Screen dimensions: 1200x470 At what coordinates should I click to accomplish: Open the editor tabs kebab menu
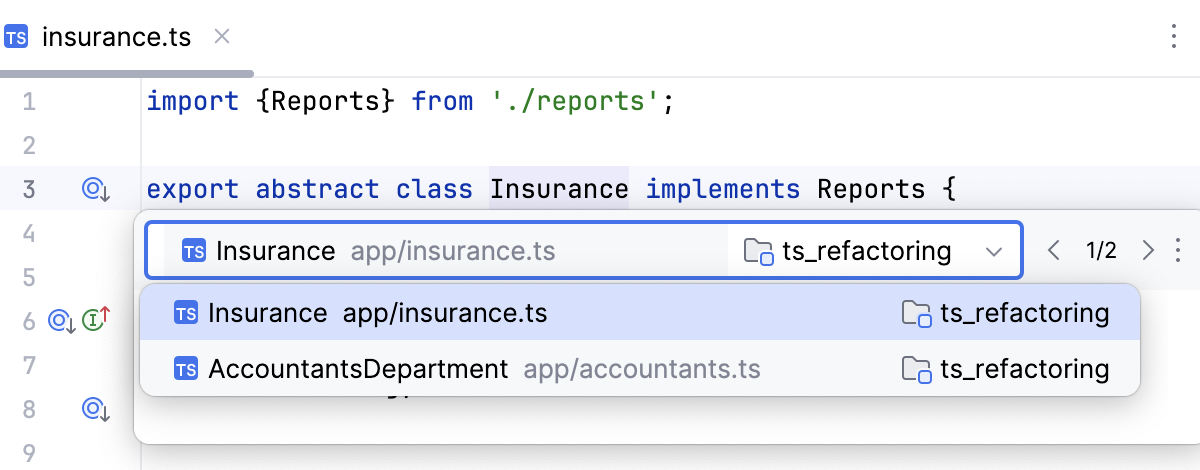[x=1174, y=38]
